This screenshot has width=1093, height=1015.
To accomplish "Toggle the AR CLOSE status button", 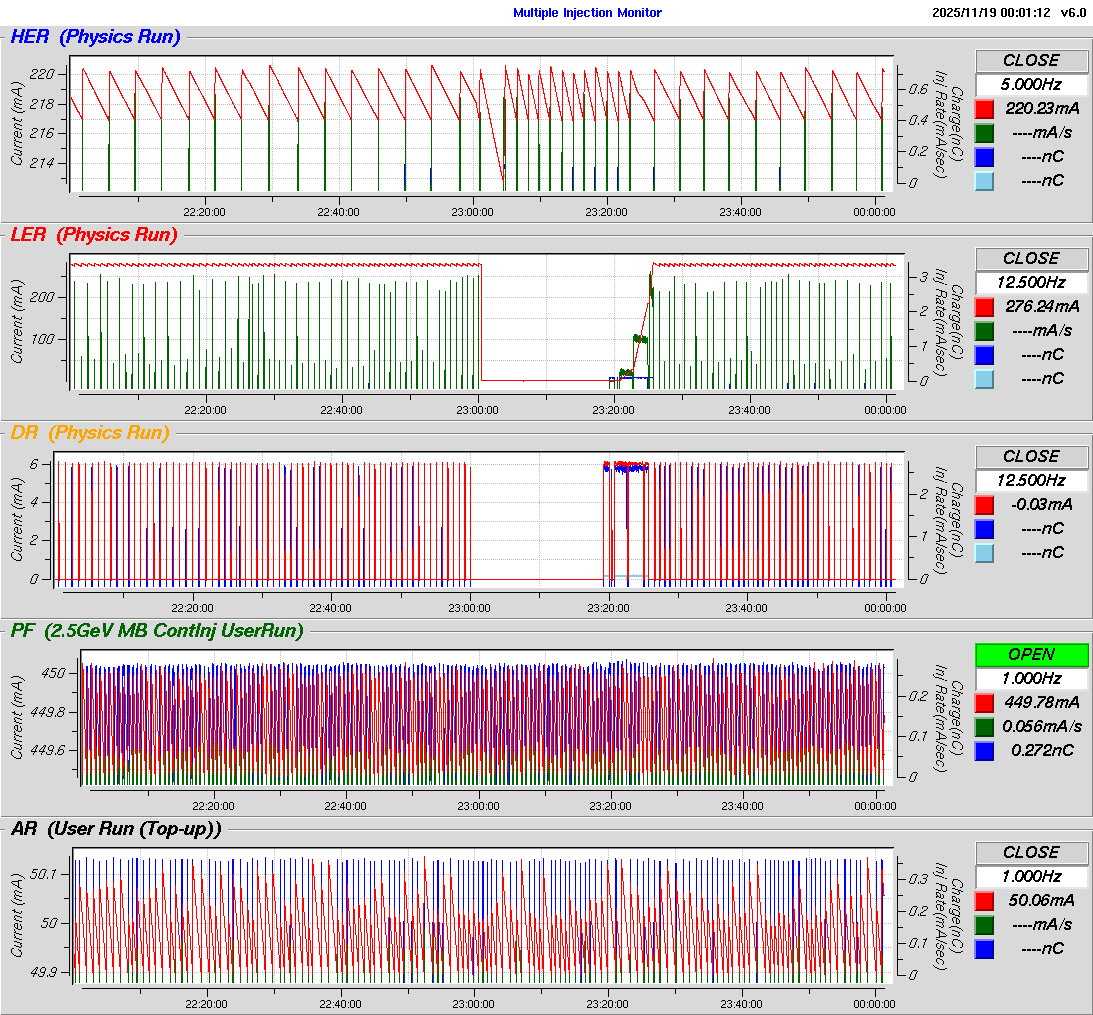I will click(1031, 853).
